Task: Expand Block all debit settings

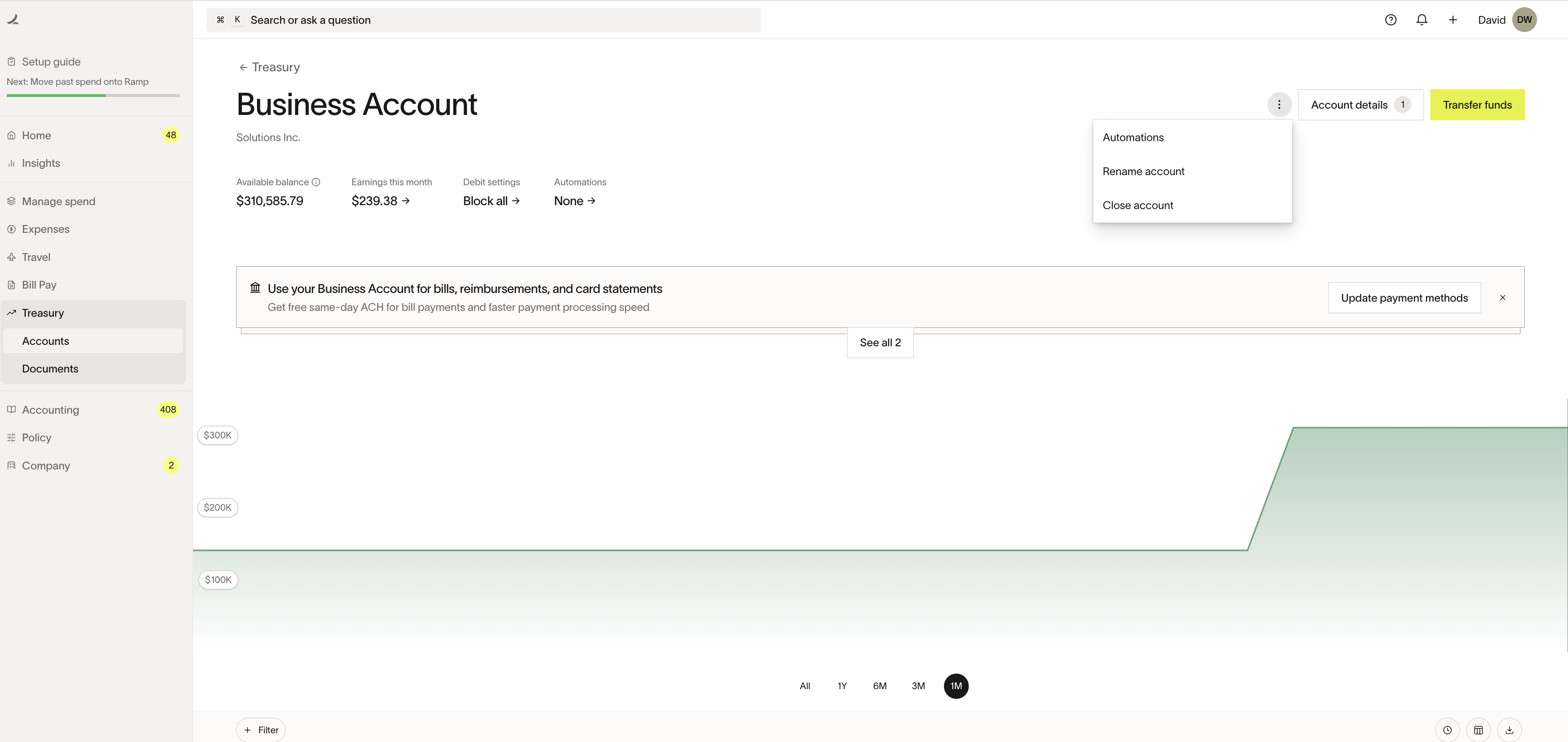Action: click(491, 201)
